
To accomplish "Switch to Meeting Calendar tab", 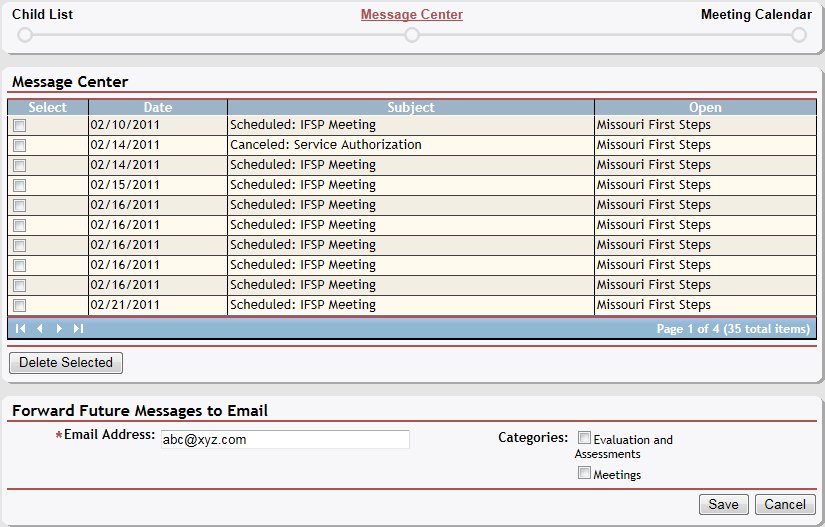I will (x=755, y=15).
